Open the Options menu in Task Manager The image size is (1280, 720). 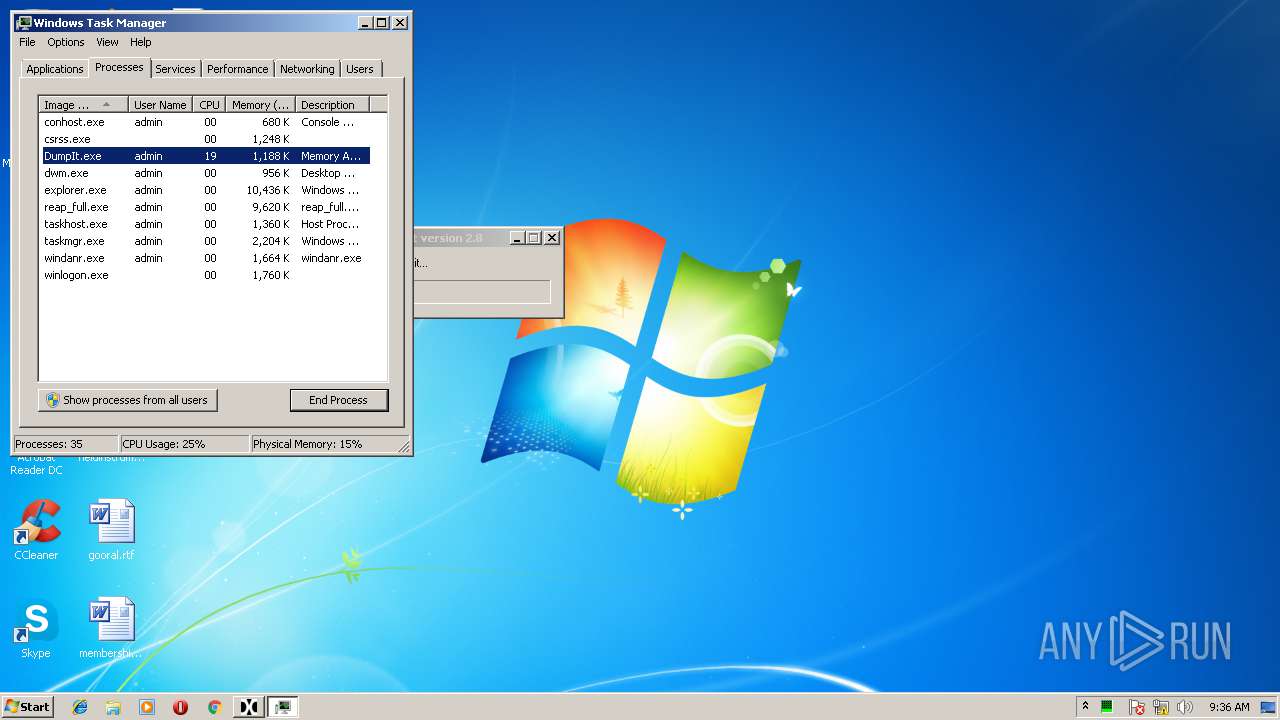click(x=66, y=42)
